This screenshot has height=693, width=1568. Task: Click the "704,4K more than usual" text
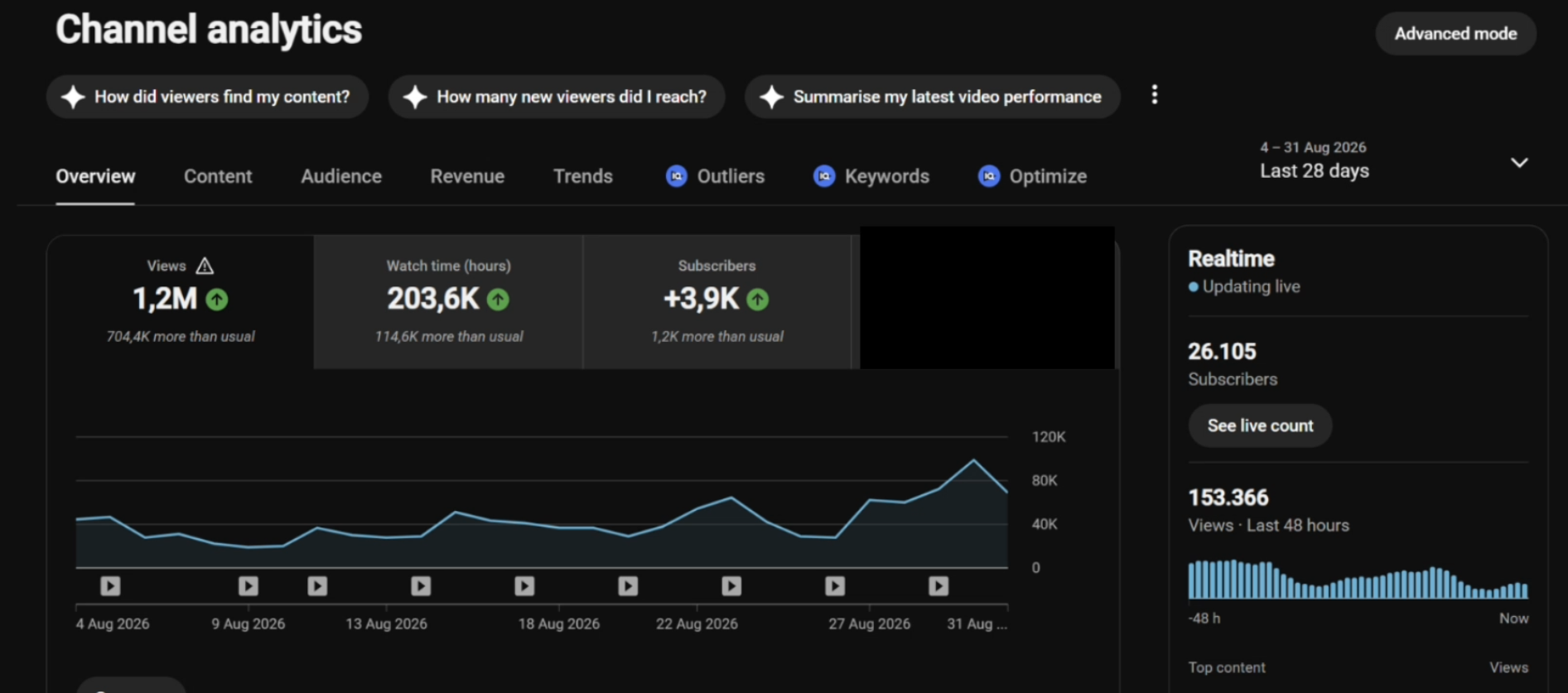(x=181, y=336)
